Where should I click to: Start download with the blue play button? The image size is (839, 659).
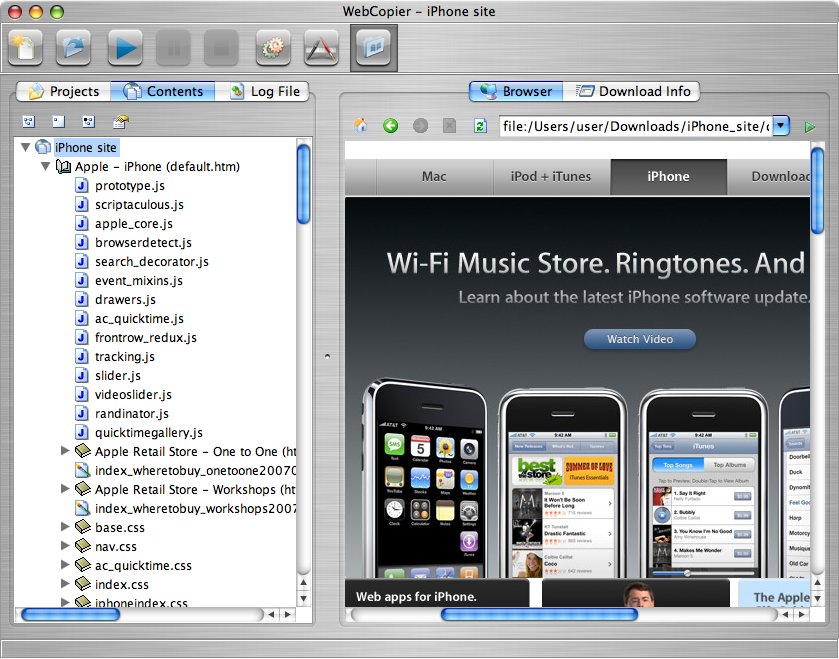pyautogui.click(x=124, y=47)
